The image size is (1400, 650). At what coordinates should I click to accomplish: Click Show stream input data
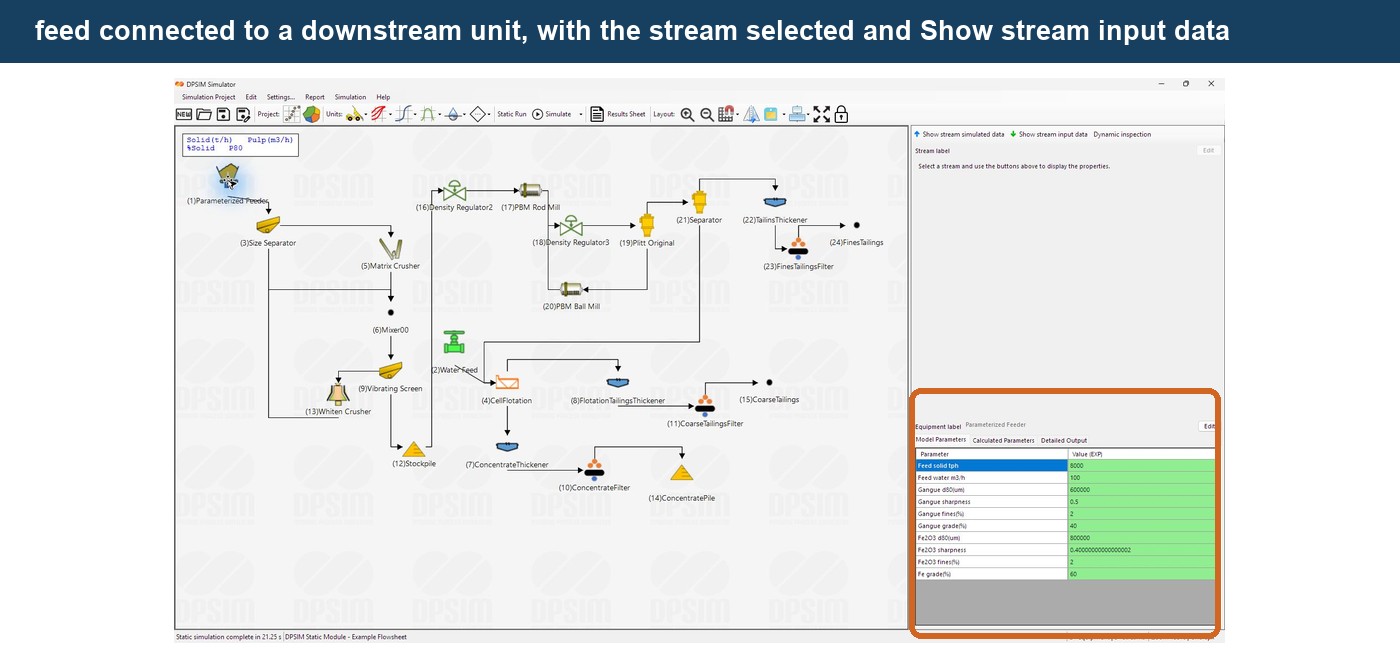tap(1049, 134)
